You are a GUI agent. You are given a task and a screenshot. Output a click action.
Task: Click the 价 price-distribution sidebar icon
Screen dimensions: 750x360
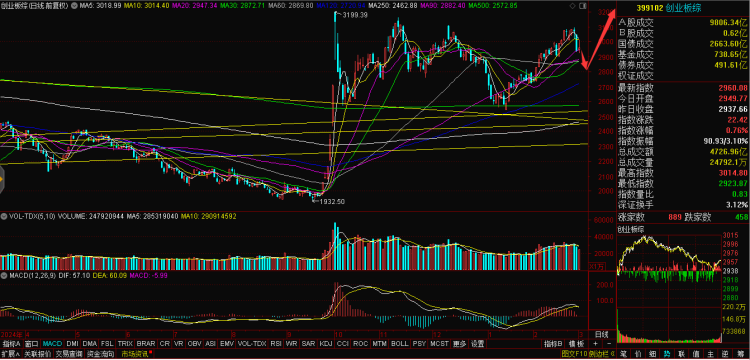click(x=638, y=354)
